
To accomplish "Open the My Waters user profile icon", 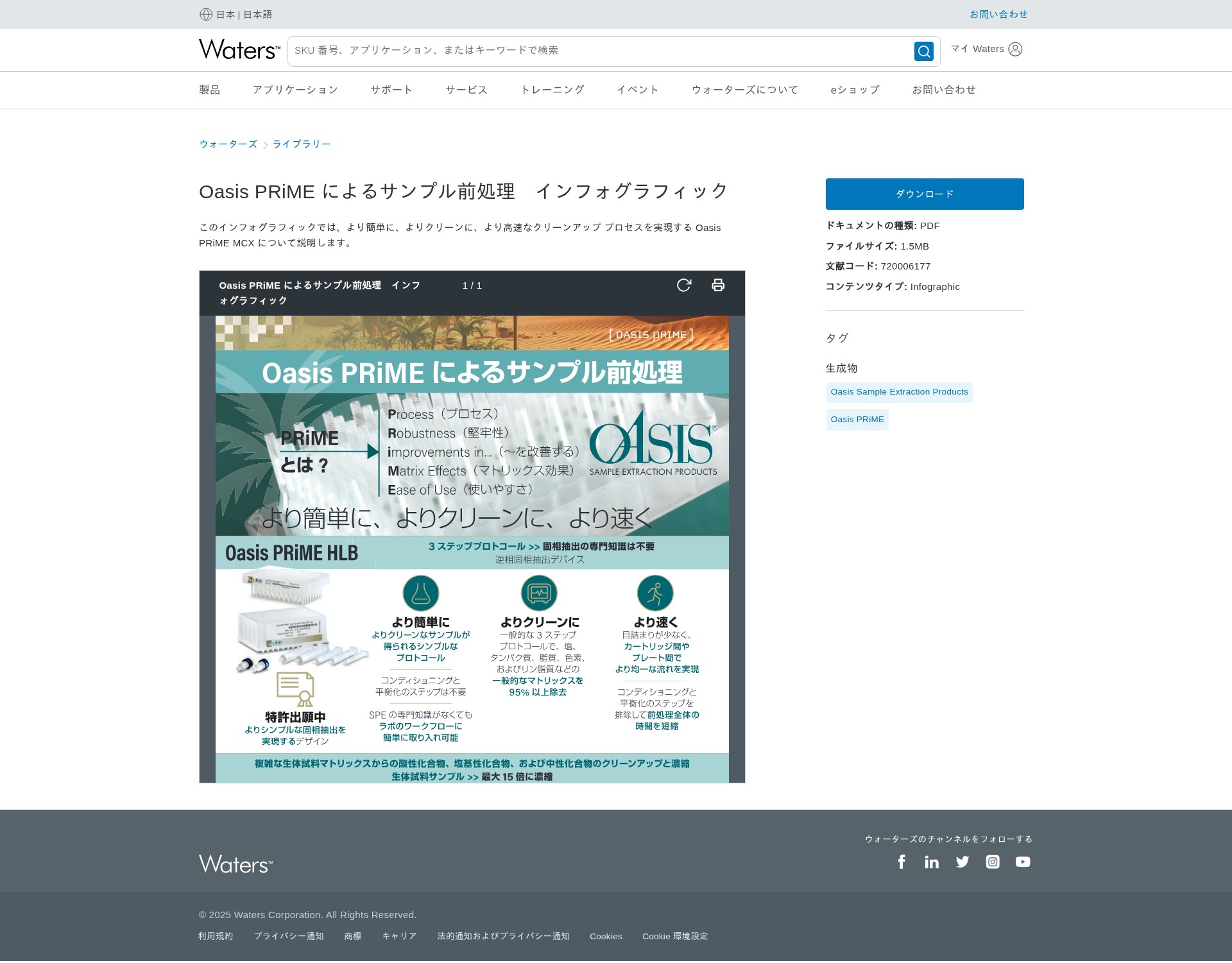I will [x=1015, y=49].
